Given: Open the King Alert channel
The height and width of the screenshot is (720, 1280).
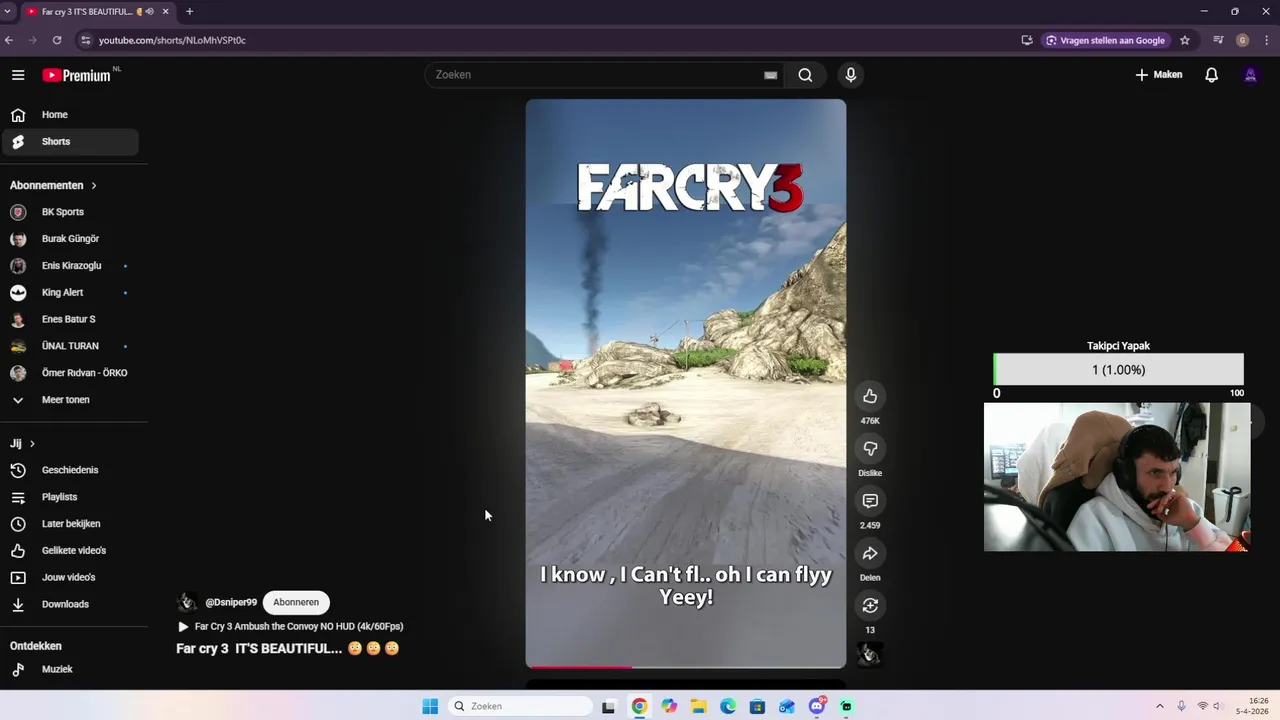Looking at the screenshot, I should tap(70, 292).
